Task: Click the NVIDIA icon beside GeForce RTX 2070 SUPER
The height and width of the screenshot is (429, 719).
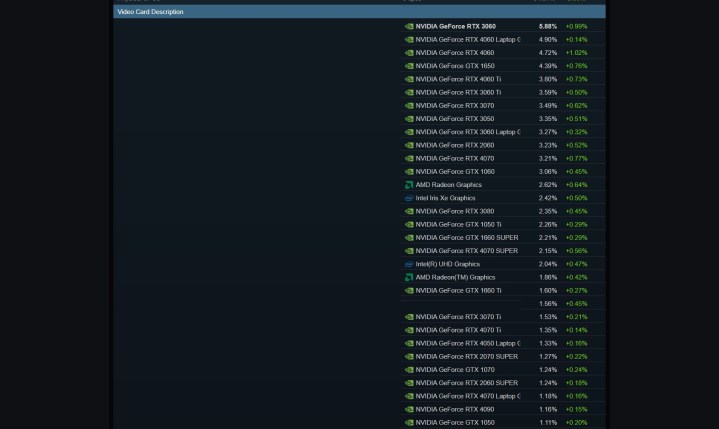Action: 409,356
